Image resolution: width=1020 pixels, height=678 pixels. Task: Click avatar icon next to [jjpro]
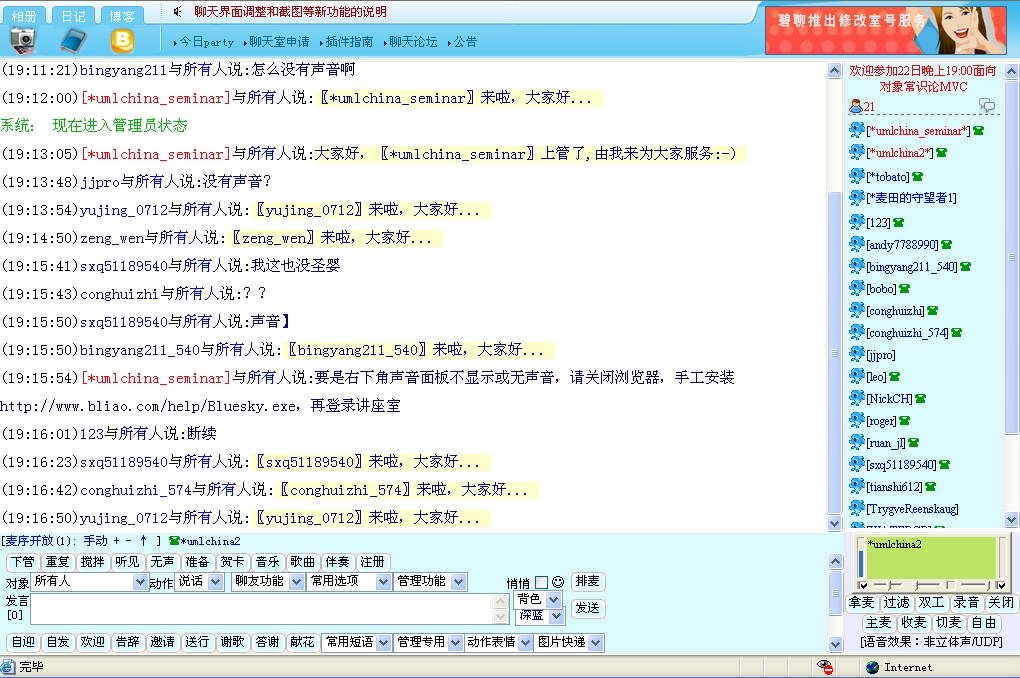point(857,354)
